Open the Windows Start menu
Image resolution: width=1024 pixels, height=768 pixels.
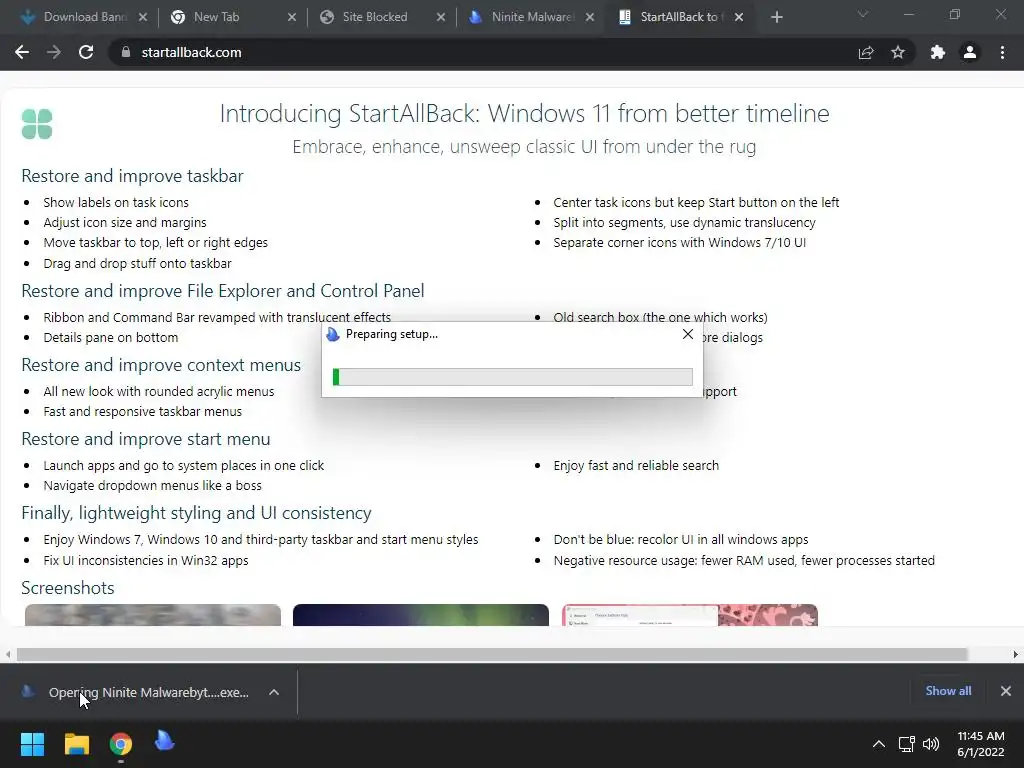32,744
